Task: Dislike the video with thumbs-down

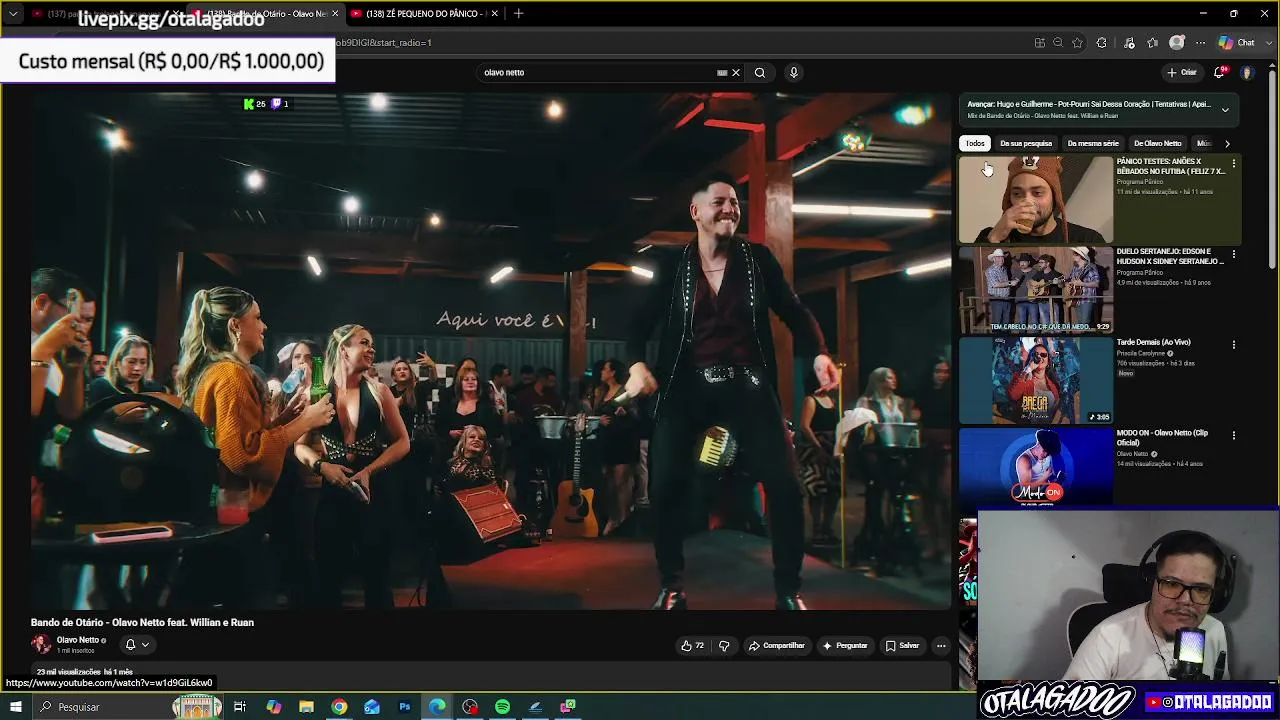Action: click(724, 646)
